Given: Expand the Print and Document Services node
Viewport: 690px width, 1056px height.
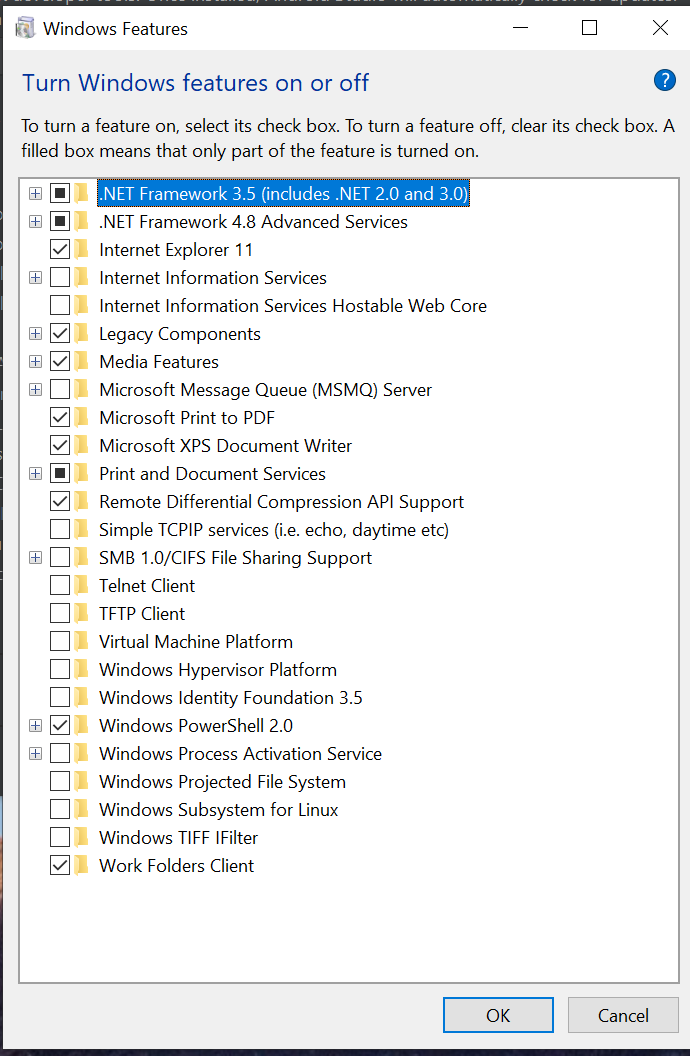Looking at the screenshot, I should tap(36, 474).
